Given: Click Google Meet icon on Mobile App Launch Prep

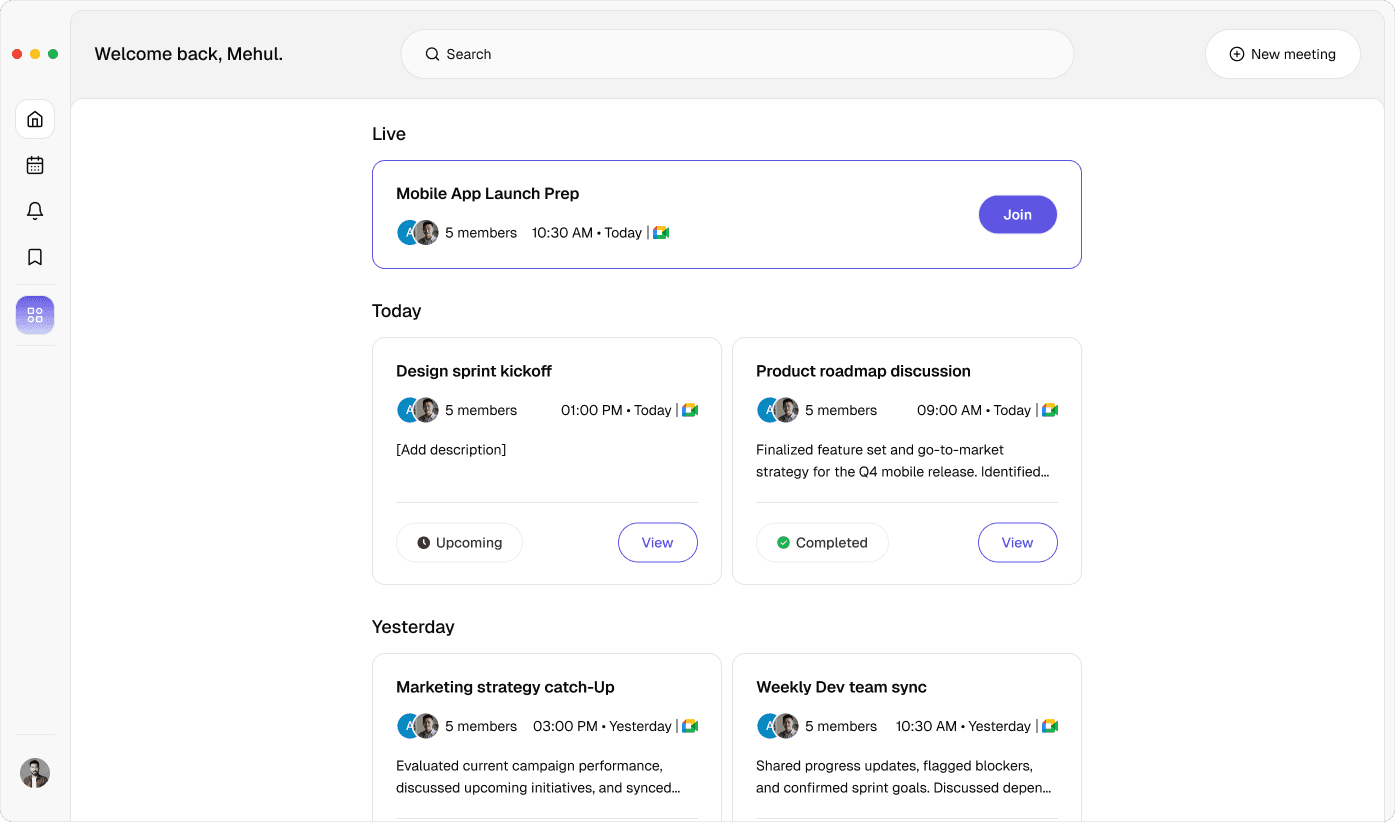Looking at the screenshot, I should [x=661, y=233].
